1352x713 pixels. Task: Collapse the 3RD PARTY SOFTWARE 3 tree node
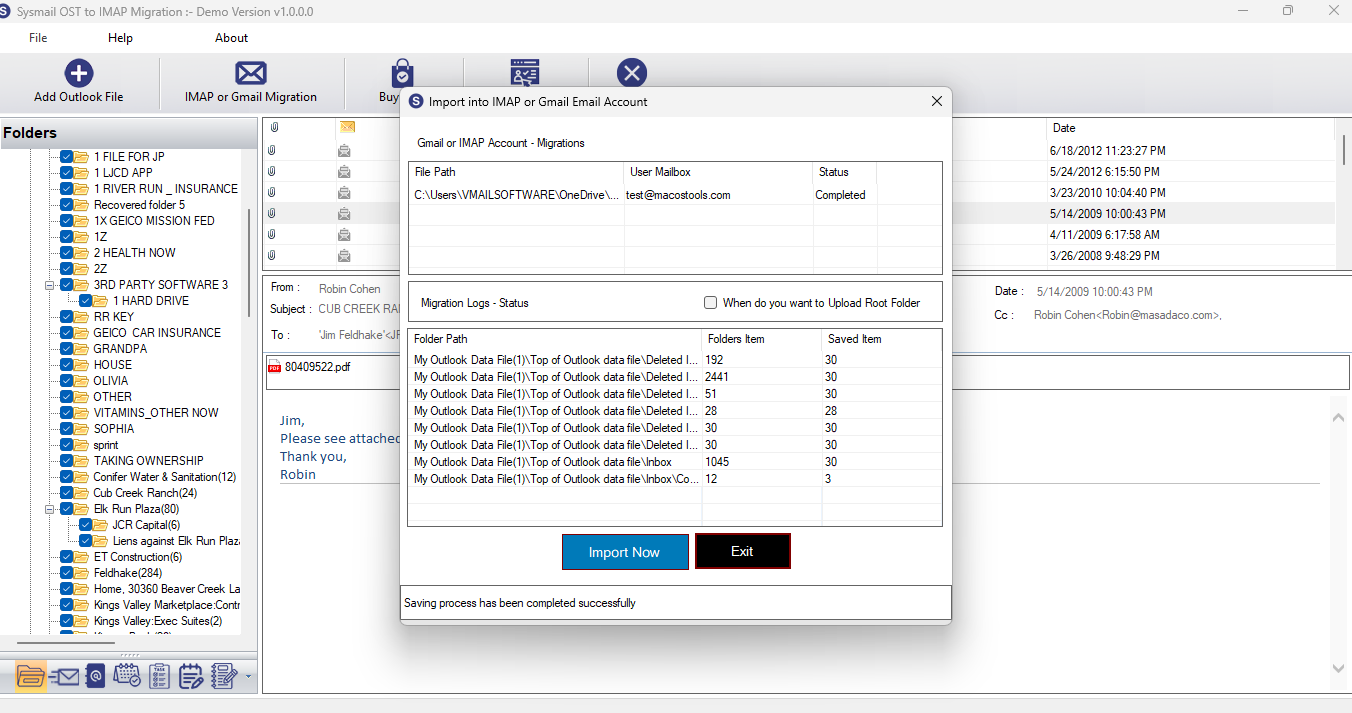(49, 285)
